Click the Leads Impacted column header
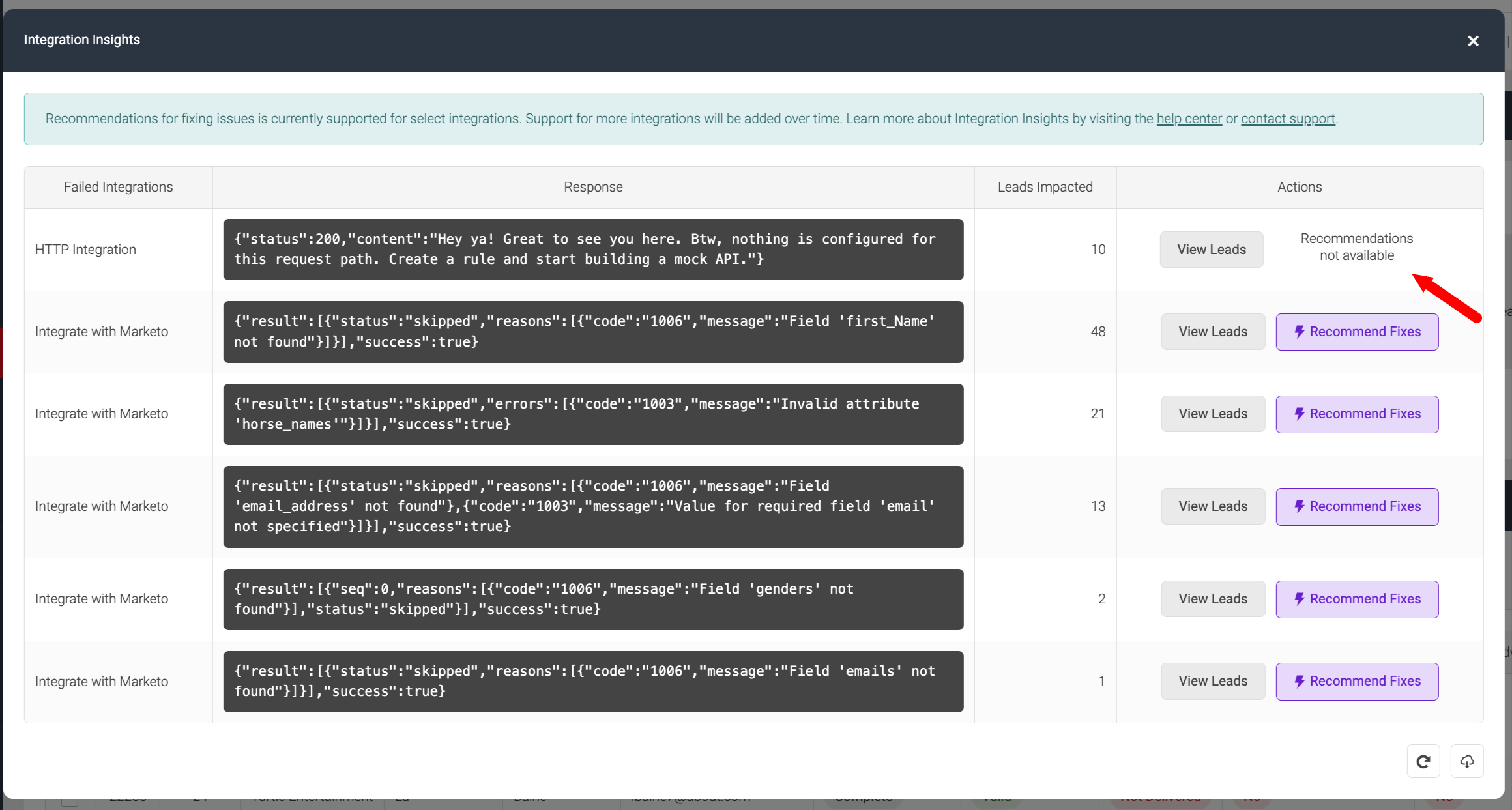 coord(1045,187)
